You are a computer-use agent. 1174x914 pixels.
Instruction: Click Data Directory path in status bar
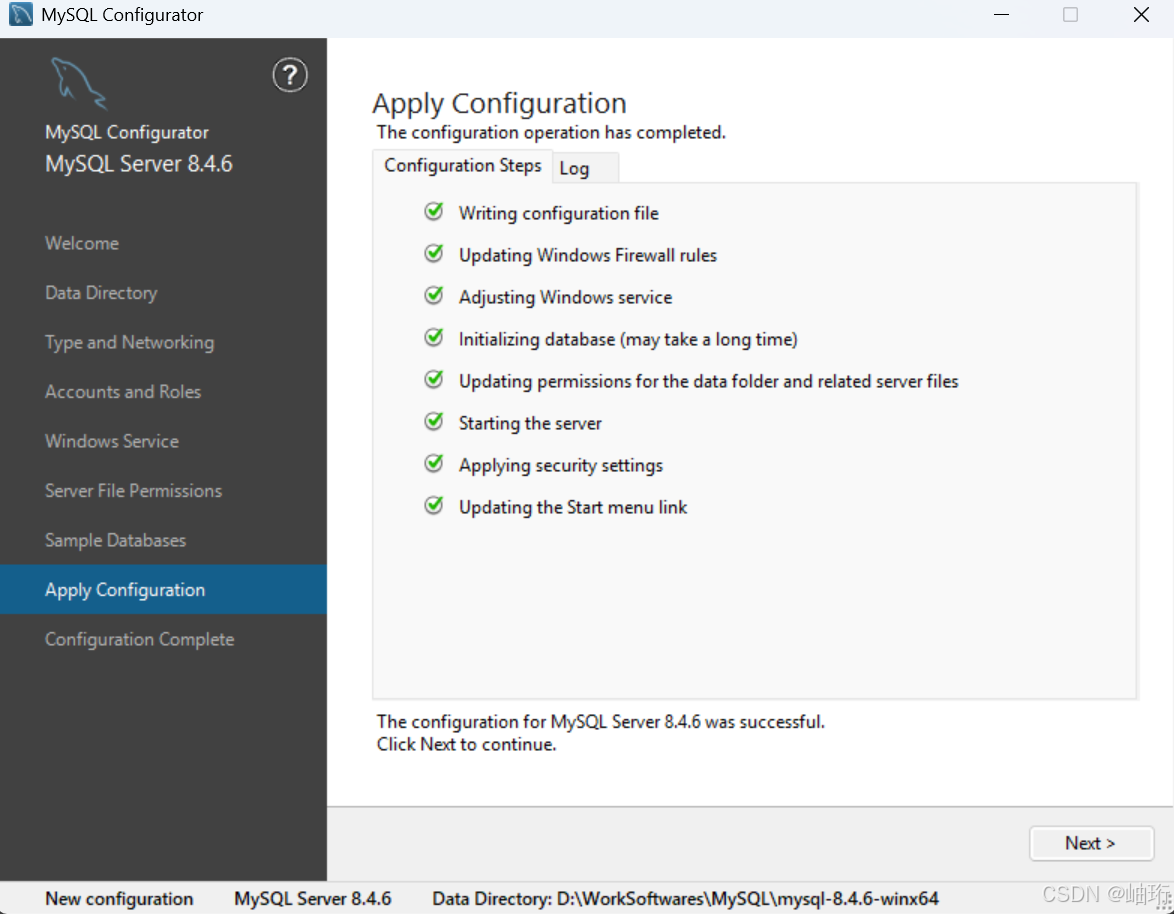(685, 898)
